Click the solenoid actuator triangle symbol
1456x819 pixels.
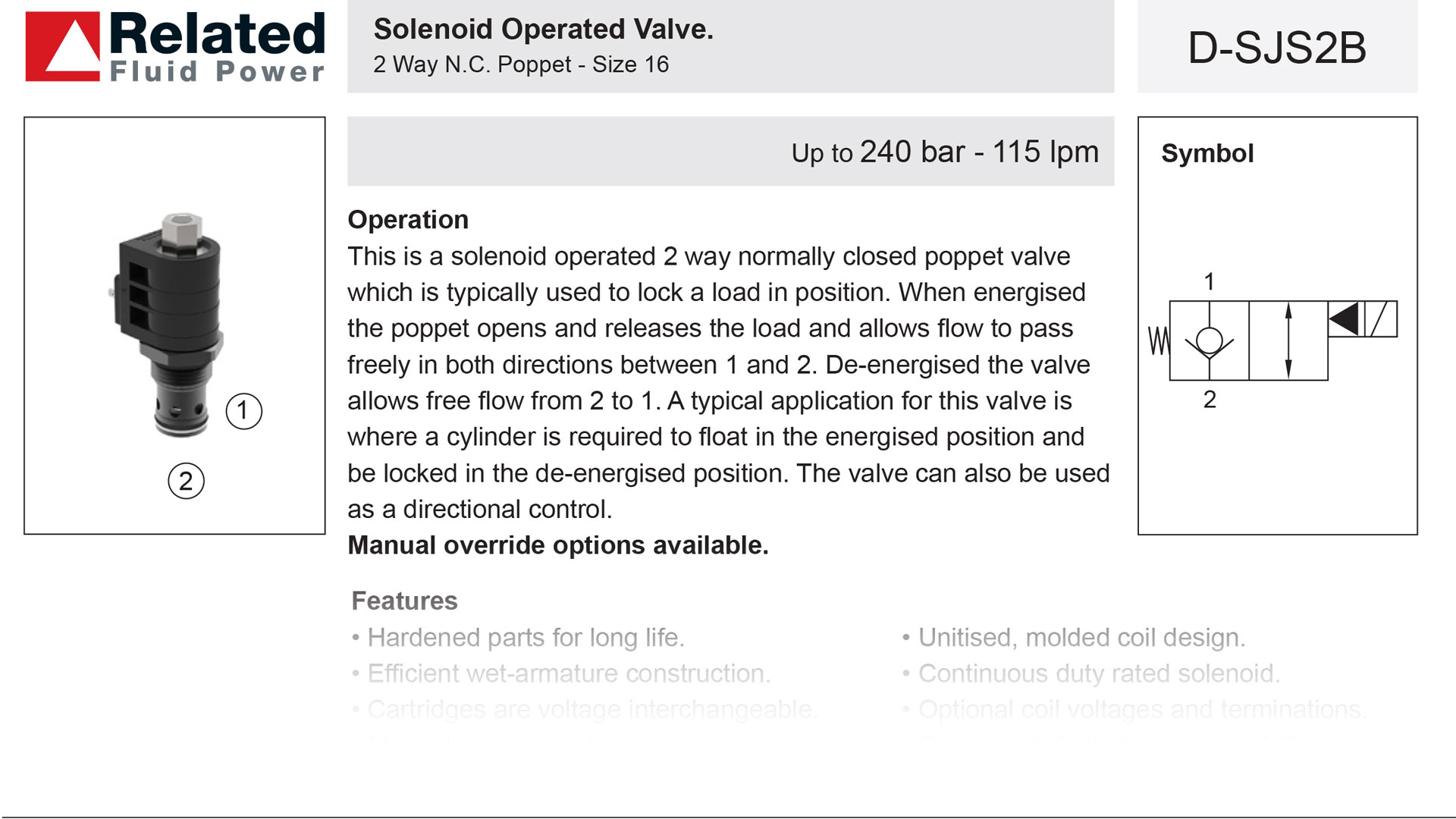coord(1345,319)
